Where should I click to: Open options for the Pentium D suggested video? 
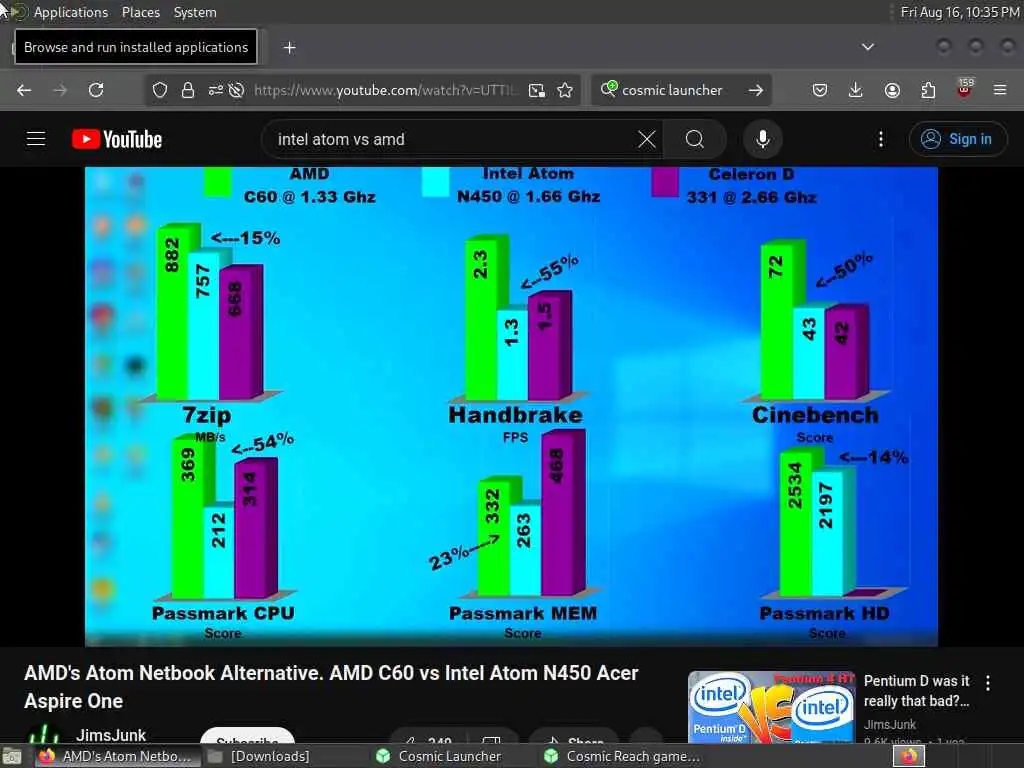[988, 683]
